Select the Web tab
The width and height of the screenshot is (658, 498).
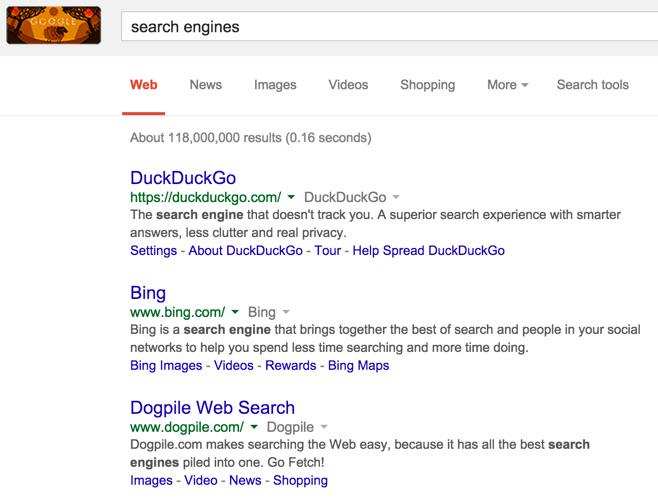pos(144,85)
